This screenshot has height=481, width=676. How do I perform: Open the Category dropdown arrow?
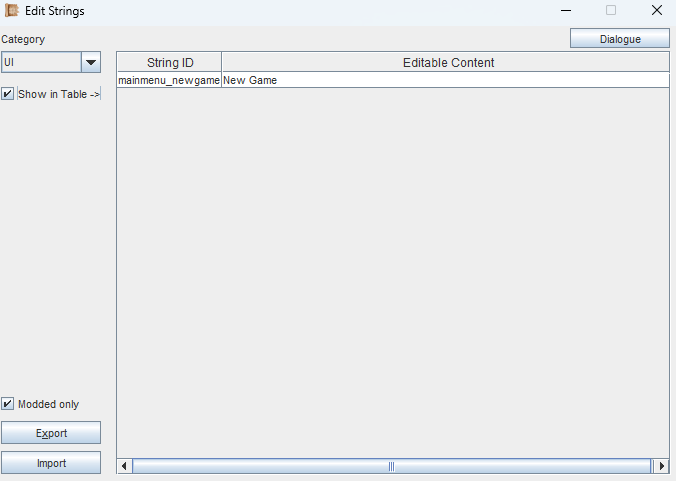coord(90,62)
